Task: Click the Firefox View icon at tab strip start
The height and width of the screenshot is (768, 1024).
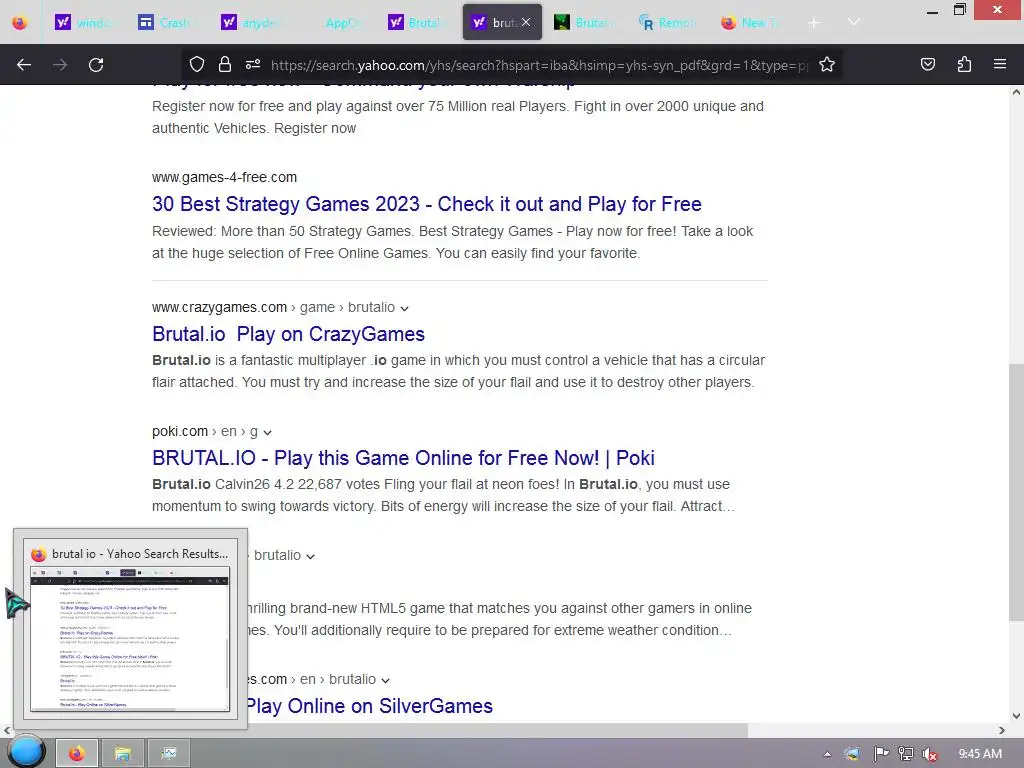Action: click(20, 23)
